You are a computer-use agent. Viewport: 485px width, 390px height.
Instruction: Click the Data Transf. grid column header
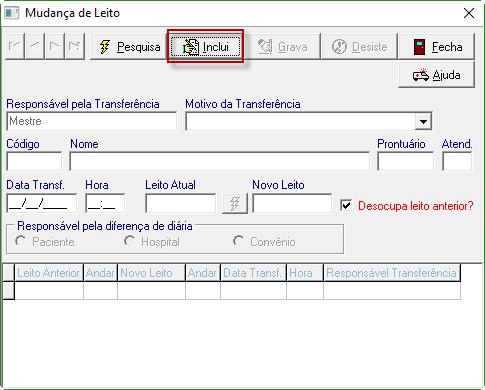(x=253, y=273)
